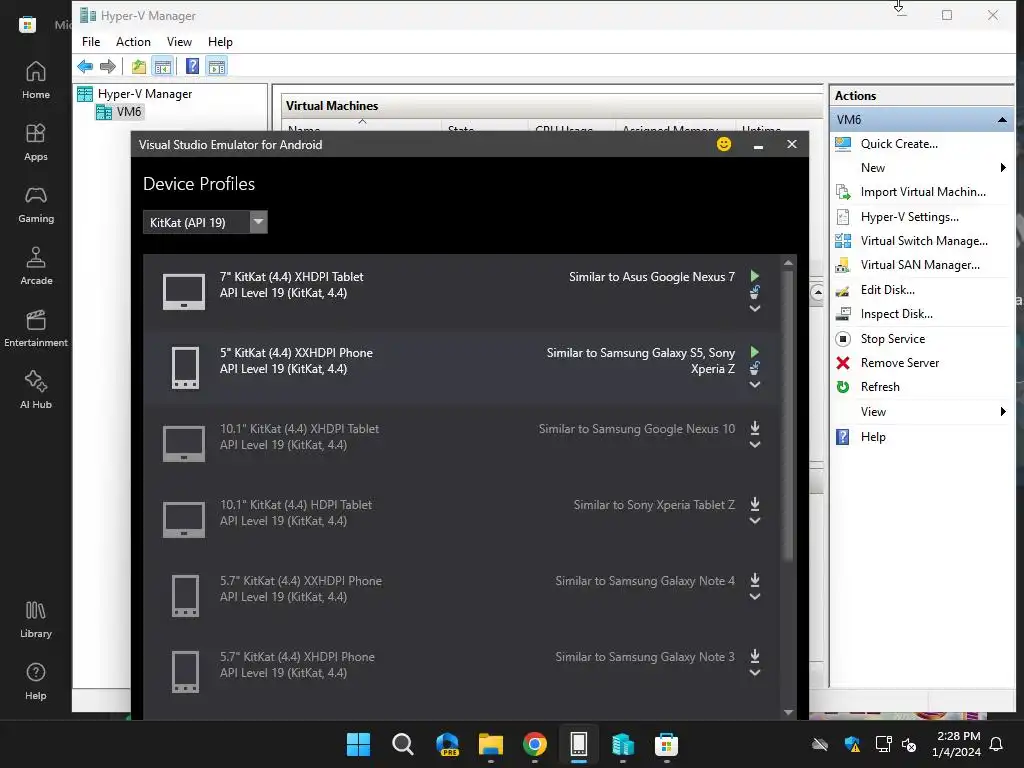Start the 7" KitKat XHDPI Tablet emulator
1024x768 pixels.
[754, 276]
